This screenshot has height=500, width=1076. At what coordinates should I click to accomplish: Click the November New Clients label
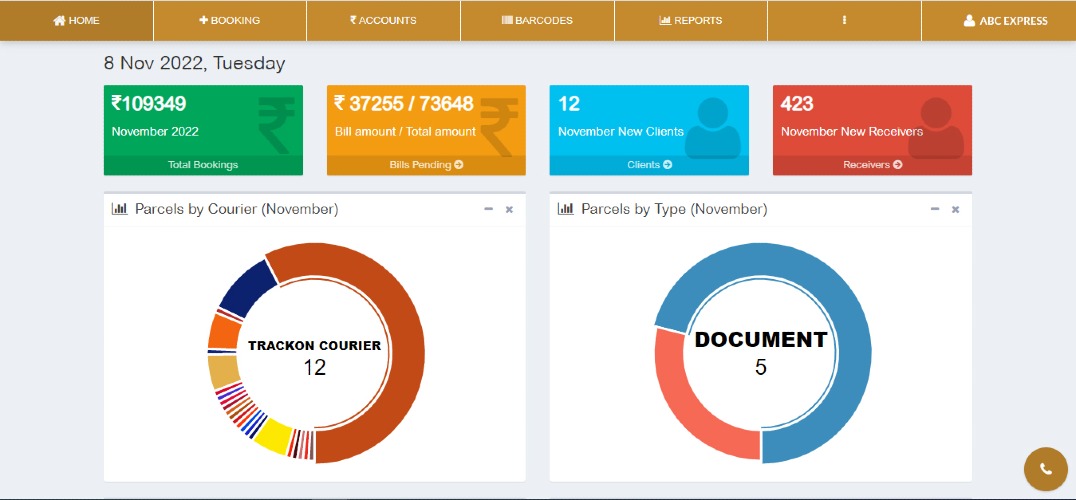click(x=621, y=132)
